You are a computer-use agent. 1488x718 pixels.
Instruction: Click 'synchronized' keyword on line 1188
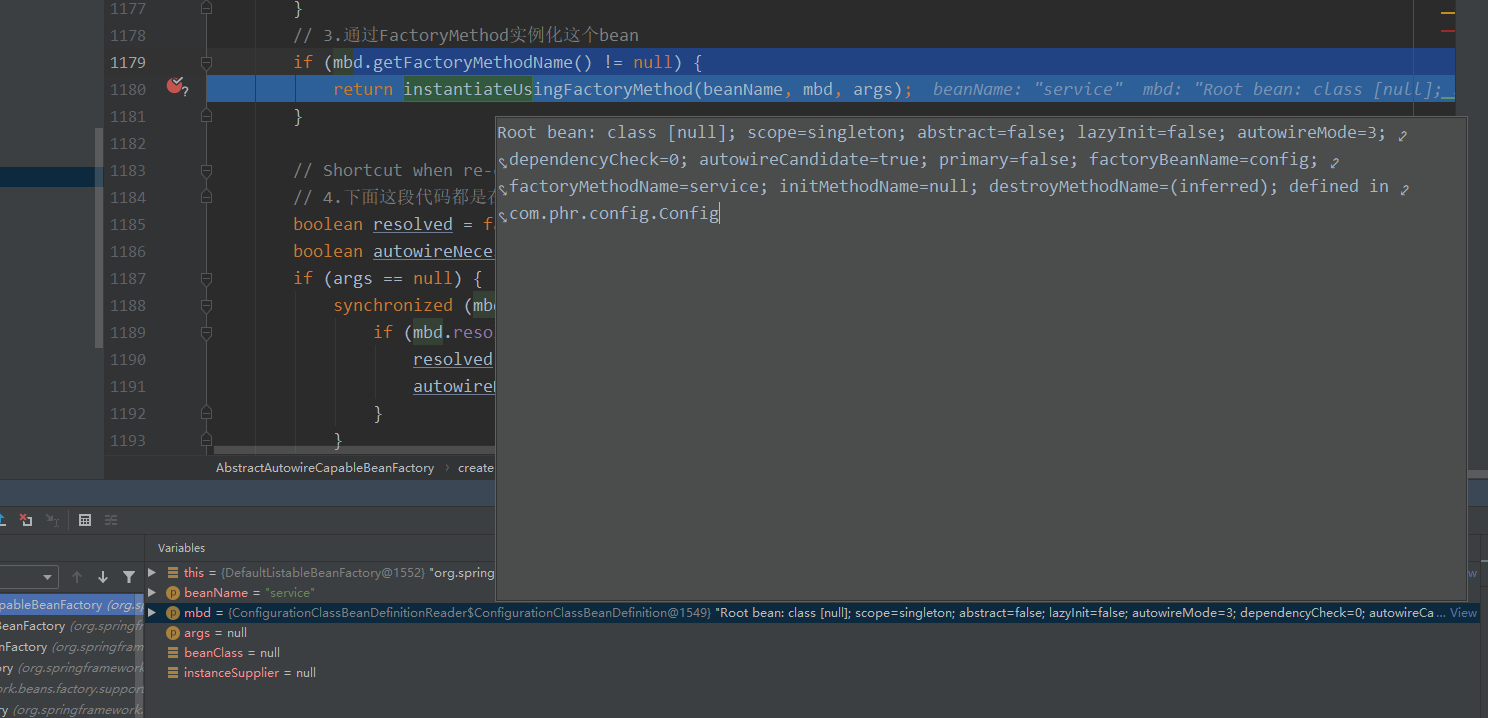tap(393, 305)
